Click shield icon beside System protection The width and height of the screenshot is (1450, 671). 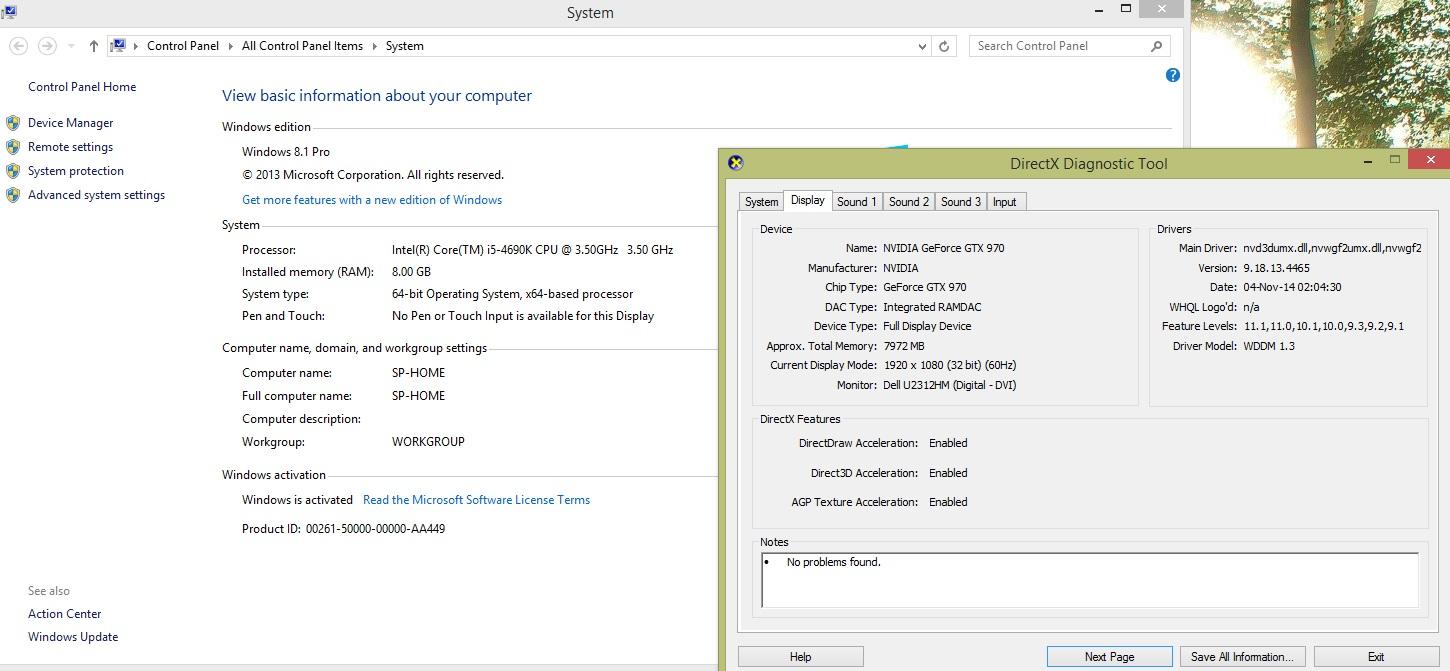coord(13,171)
